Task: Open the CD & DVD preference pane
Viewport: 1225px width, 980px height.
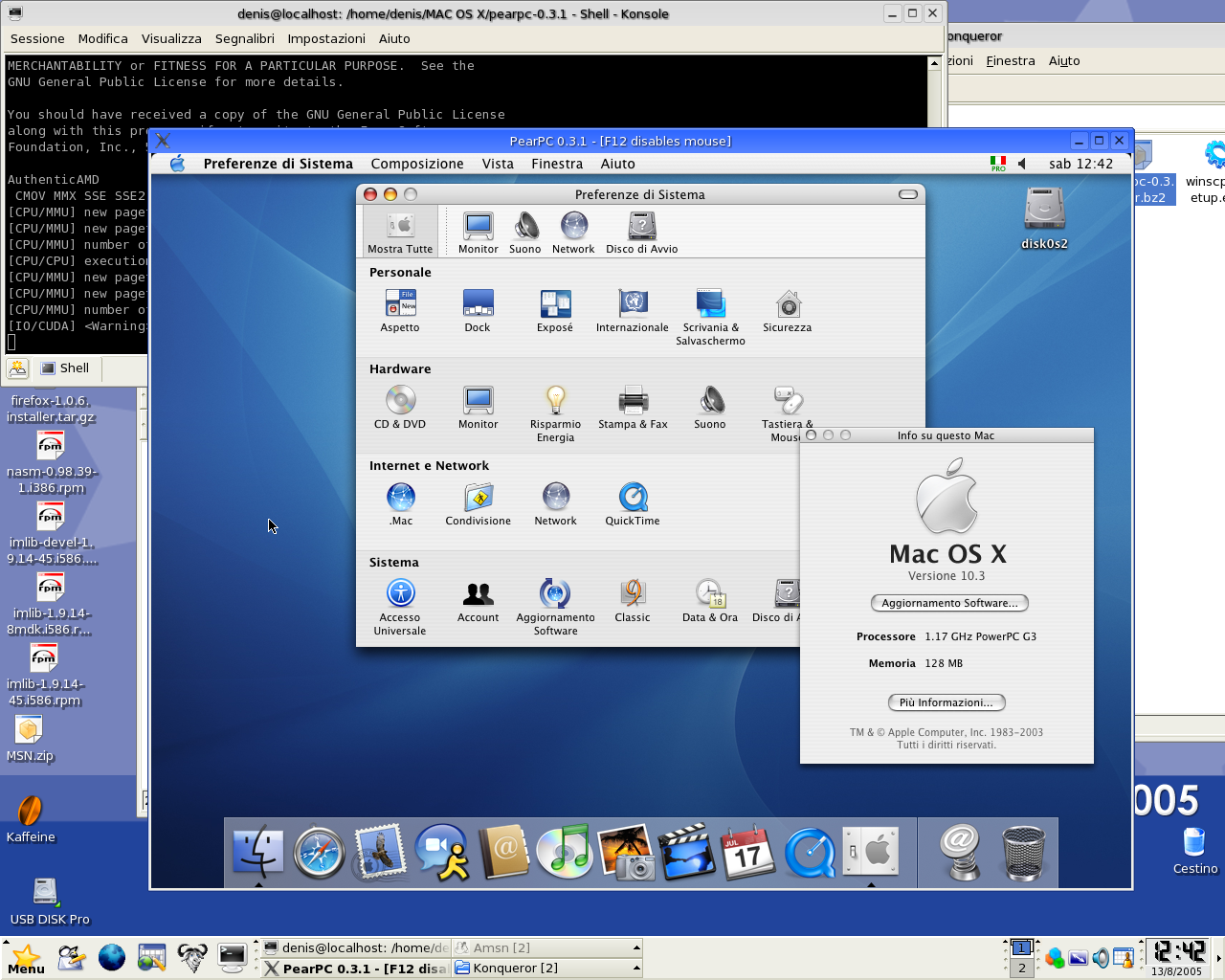Action: click(x=400, y=408)
